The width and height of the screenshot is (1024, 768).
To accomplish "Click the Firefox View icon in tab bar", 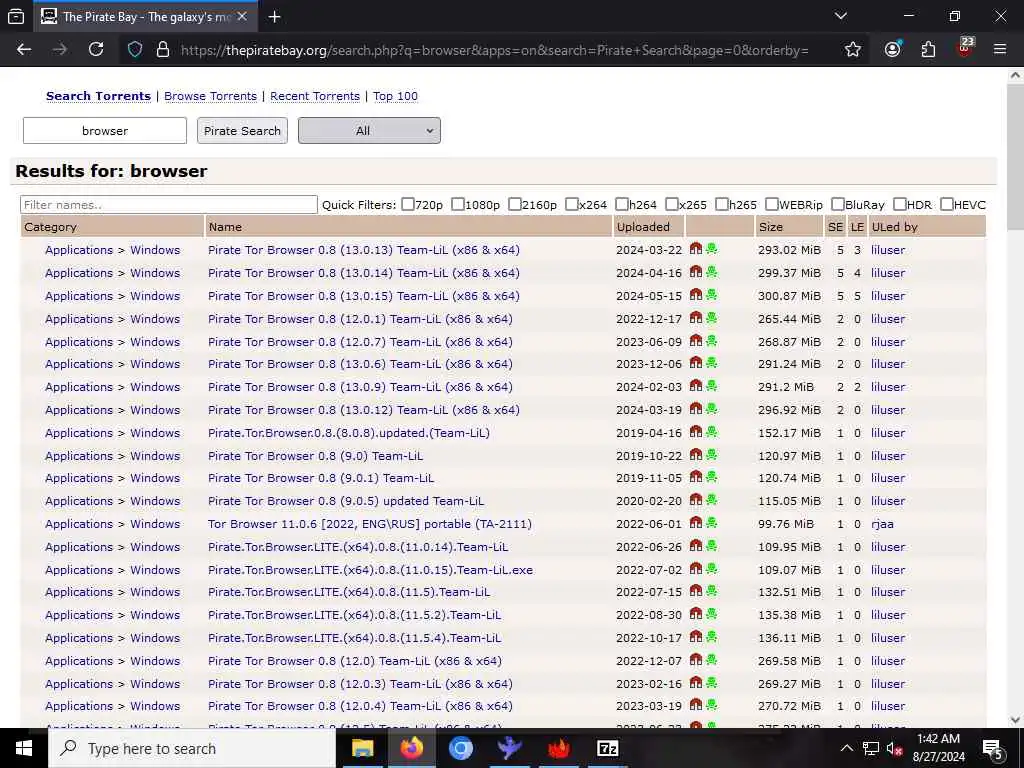I will (16, 17).
